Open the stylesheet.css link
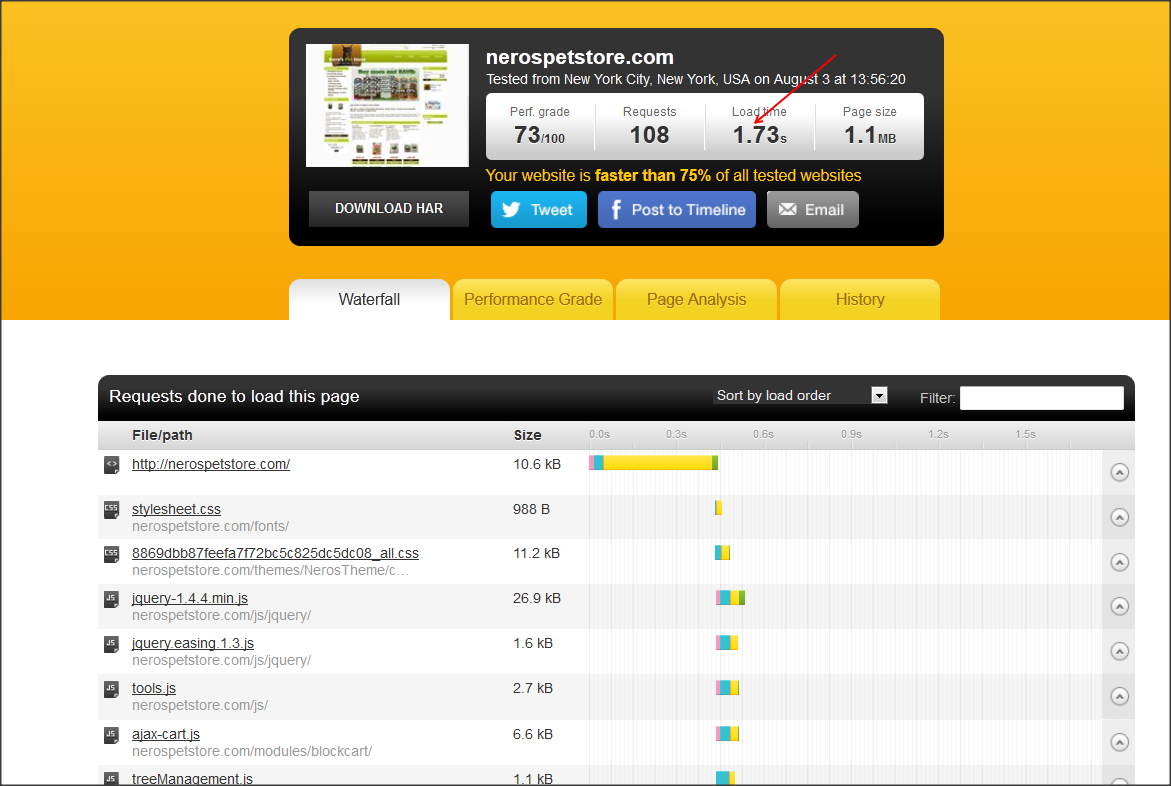The image size is (1171, 786). (x=176, y=509)
